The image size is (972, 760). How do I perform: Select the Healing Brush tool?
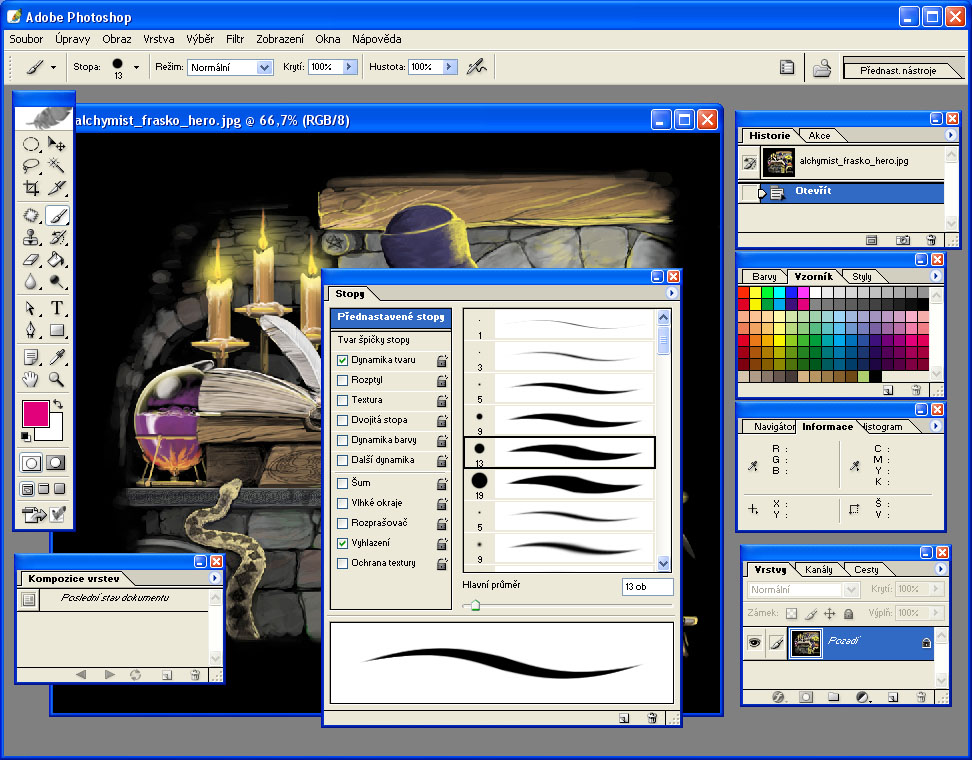31,216
